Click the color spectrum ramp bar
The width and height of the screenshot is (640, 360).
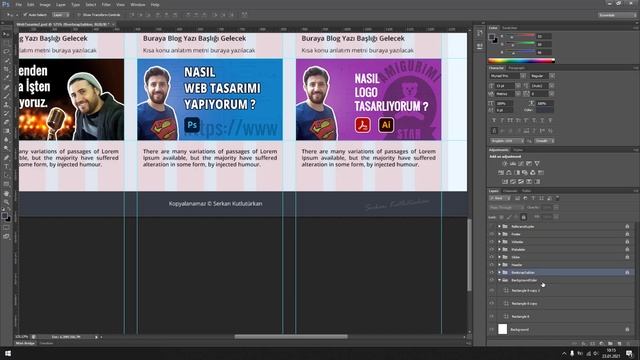[x=522, y=61]
